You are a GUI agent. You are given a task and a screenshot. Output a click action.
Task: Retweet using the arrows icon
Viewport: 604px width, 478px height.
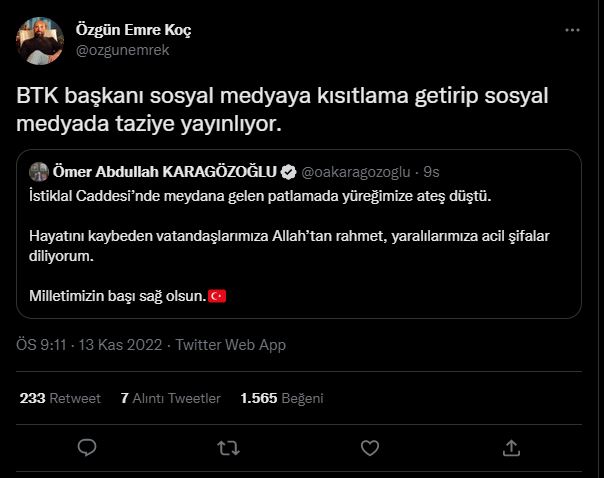click(x=228, y=446)
